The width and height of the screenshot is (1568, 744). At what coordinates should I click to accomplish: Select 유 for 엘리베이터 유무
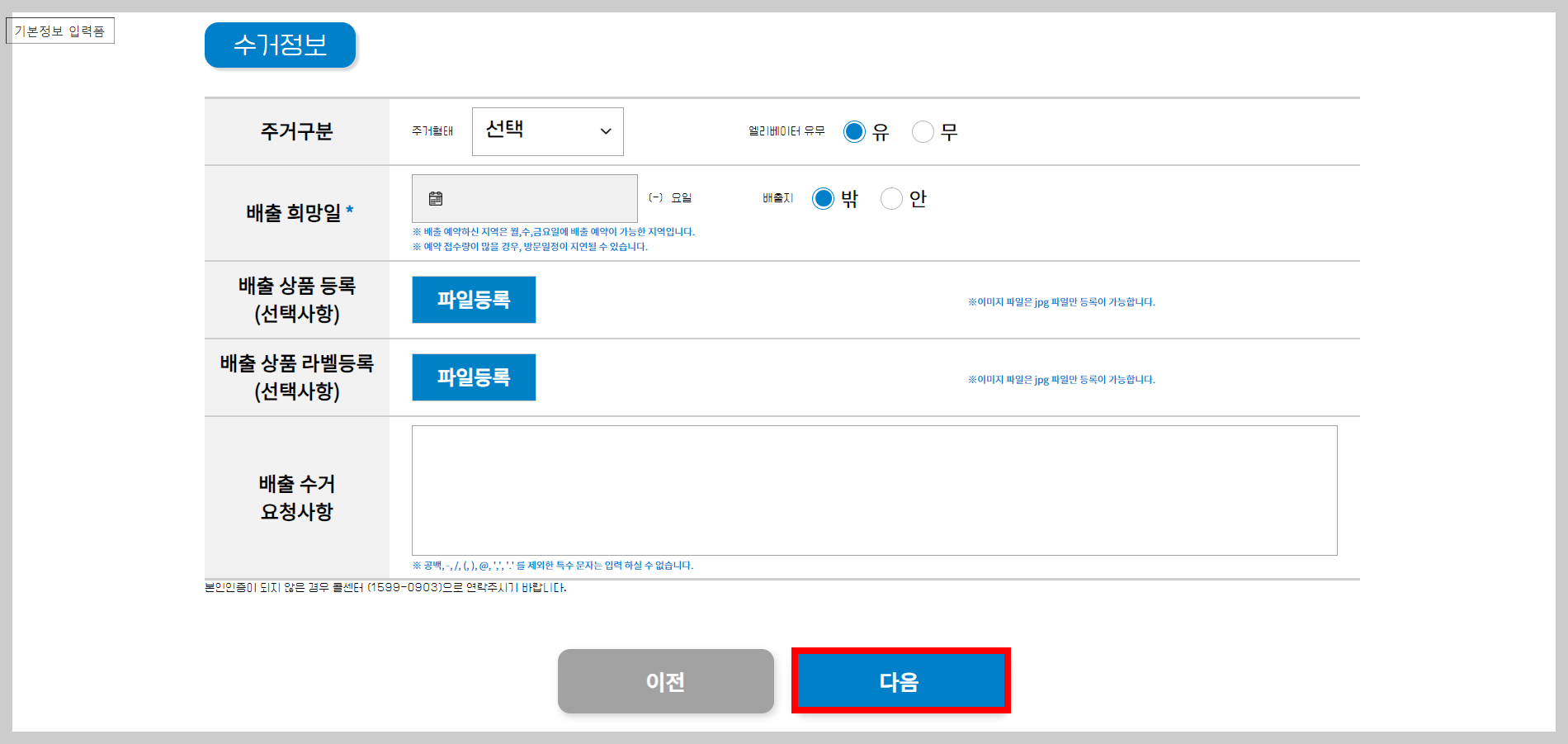coord(855,131)
